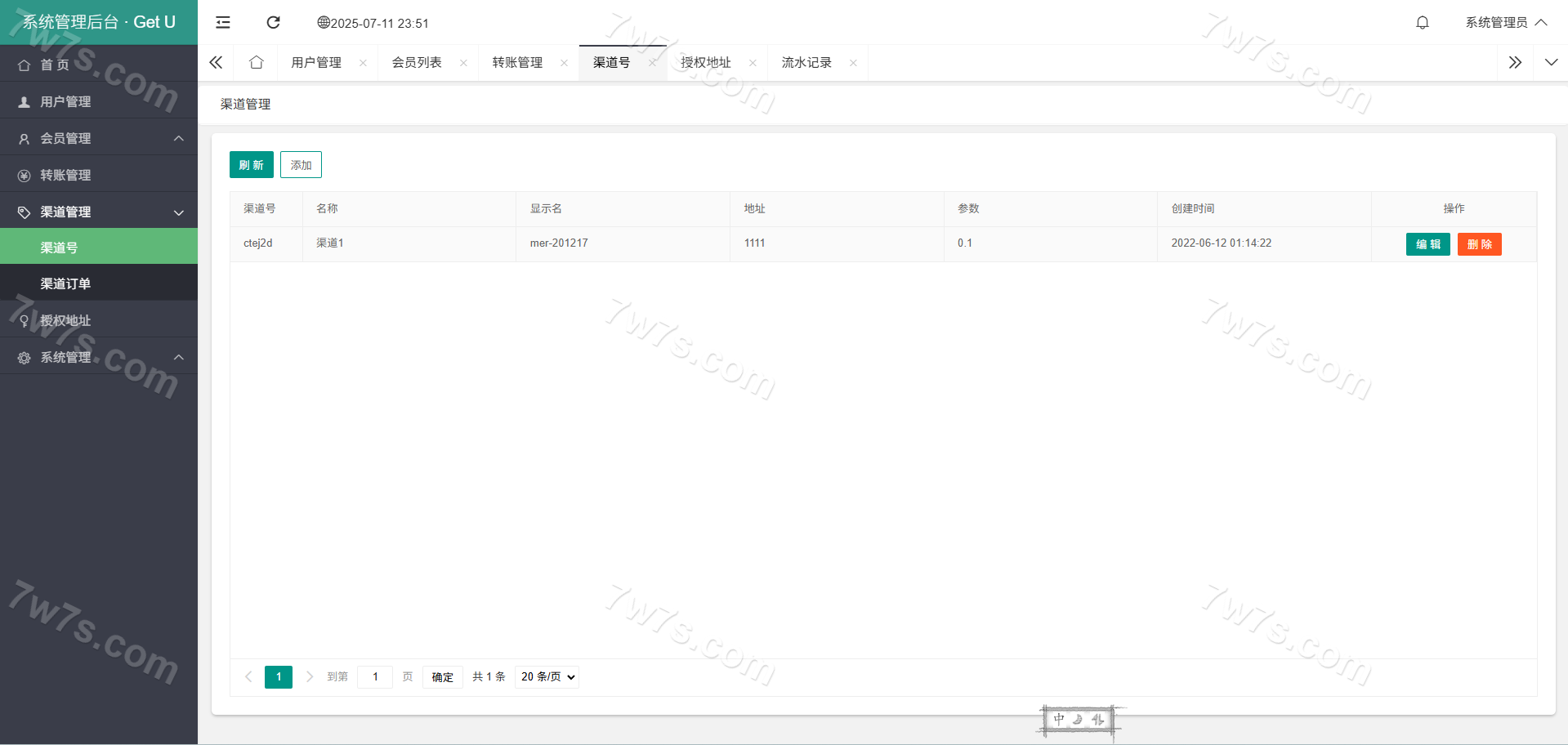Open the 20 条/页 page size dropdown
Screen dimensions: 1568x745
pos(547,677)
